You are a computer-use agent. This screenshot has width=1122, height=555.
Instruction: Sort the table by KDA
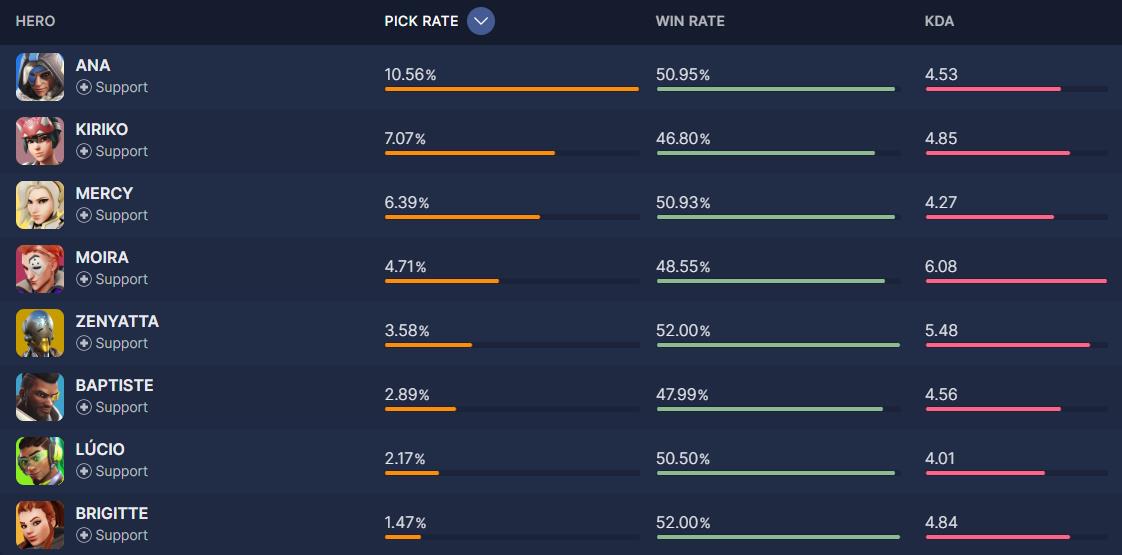click(x=939, y=21)
